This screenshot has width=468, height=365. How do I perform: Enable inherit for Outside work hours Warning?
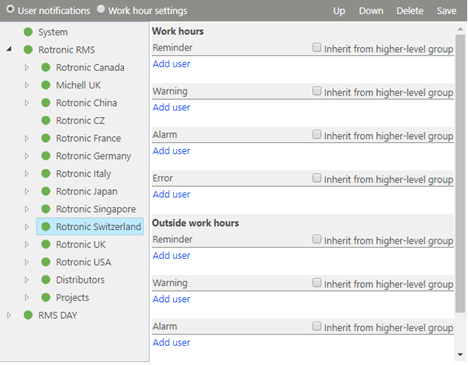(x=317, y=282)
